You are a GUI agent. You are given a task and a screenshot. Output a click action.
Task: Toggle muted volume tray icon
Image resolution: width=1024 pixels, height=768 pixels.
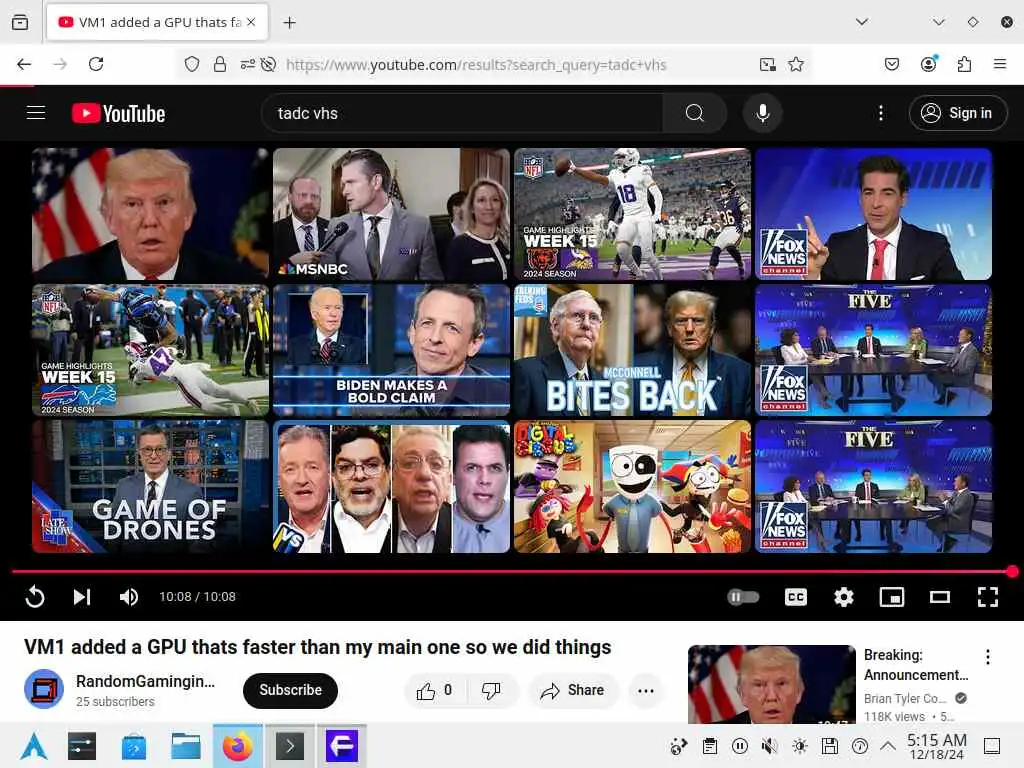tap(769, 746)
